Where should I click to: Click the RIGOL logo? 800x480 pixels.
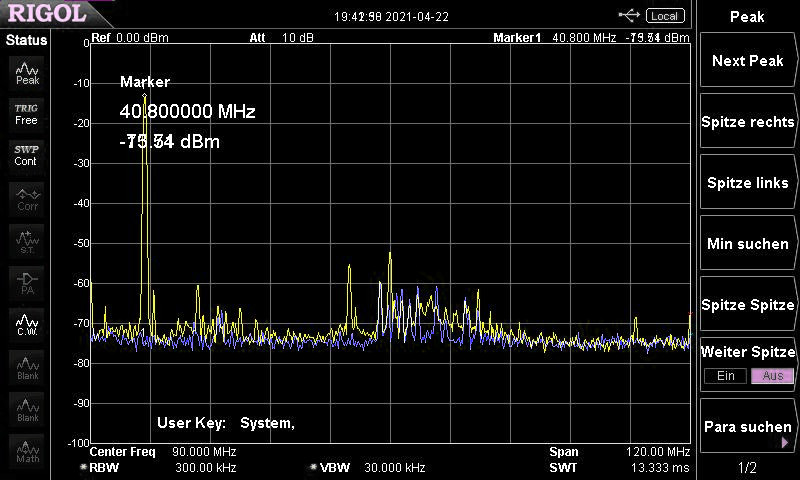tap(47, 13)
